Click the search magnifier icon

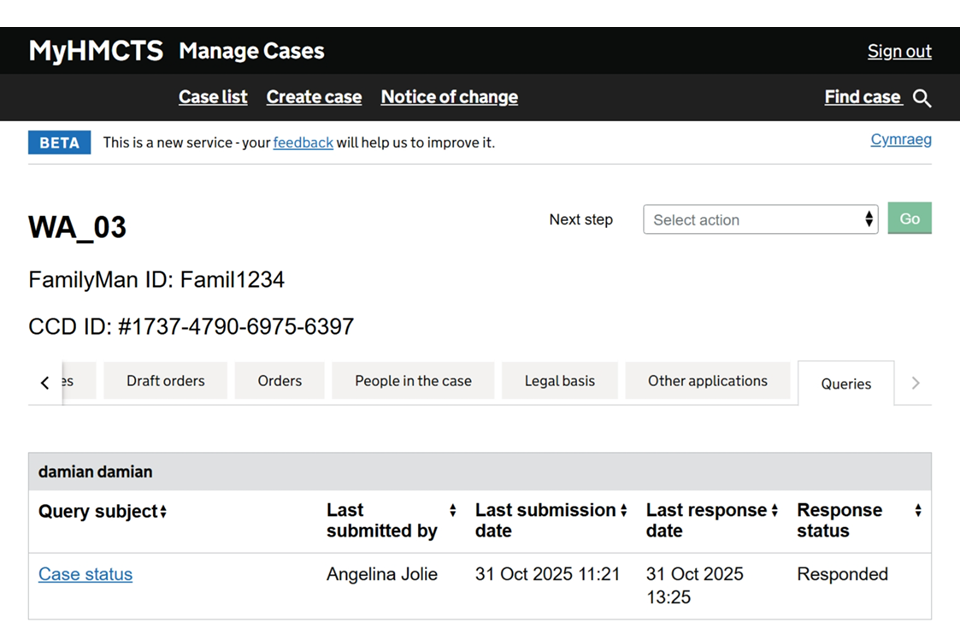point(922,98)
